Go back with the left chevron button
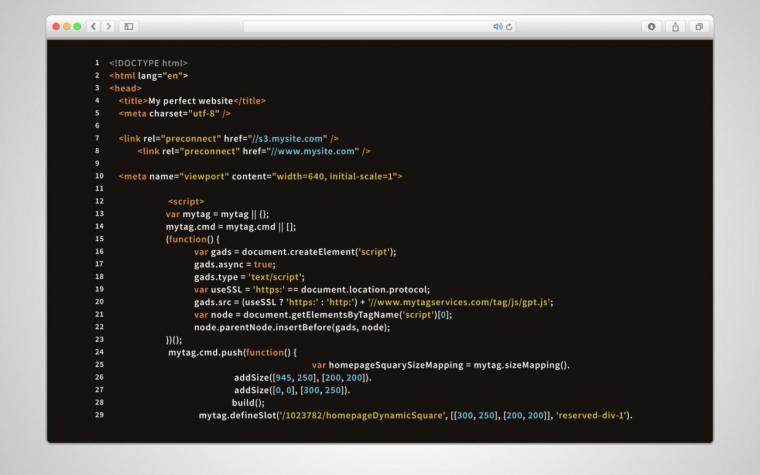The height and width of the screenshot is (475, 760). coord(94,26)
